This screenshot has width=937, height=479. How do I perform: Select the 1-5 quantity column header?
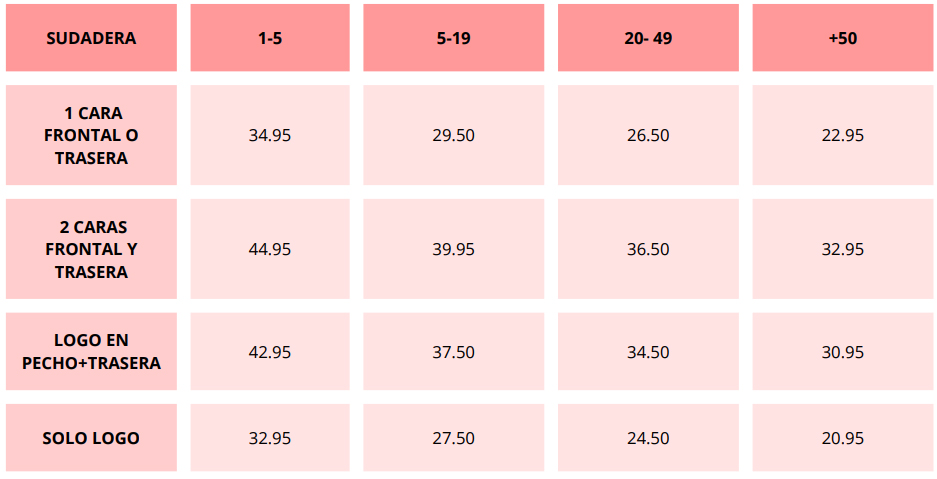tap(270, 38)
